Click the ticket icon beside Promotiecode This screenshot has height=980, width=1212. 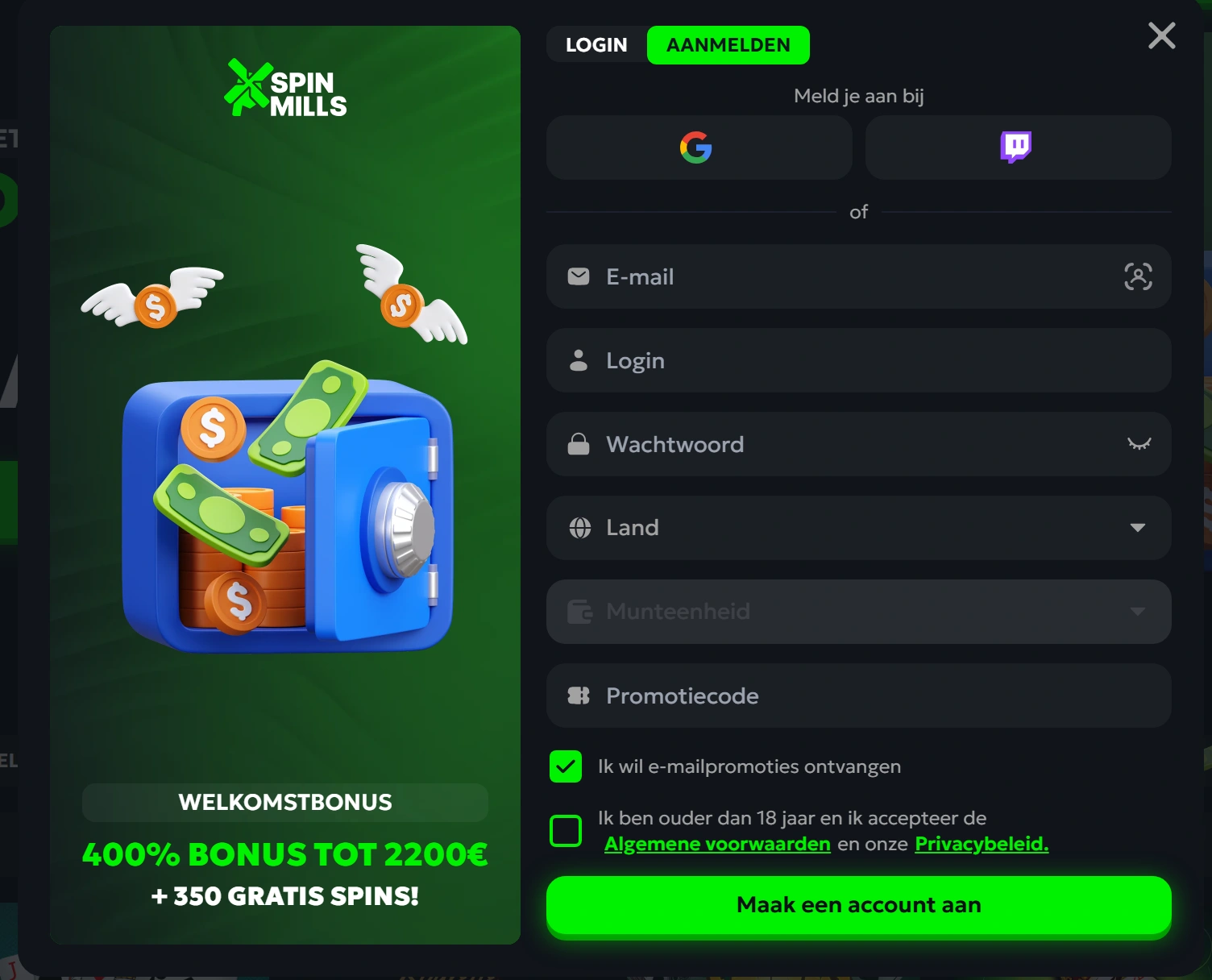[579, 696]
